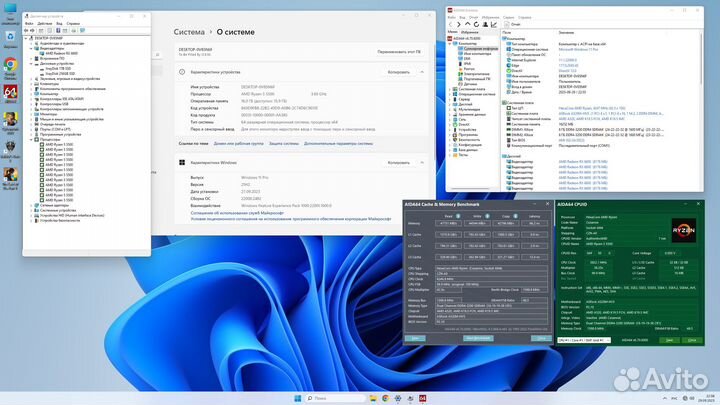Click the taskbar search box

pyautogui.click(x=336, y=398)
